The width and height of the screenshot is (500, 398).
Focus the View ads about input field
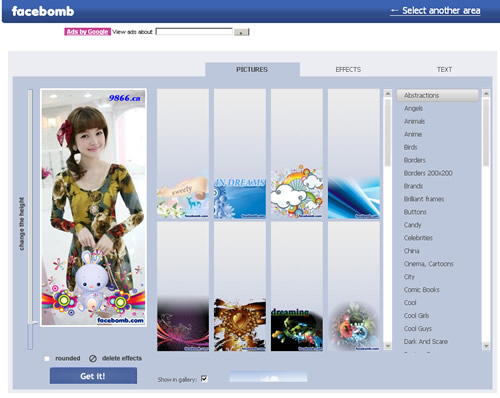click(x=194, y=32)
